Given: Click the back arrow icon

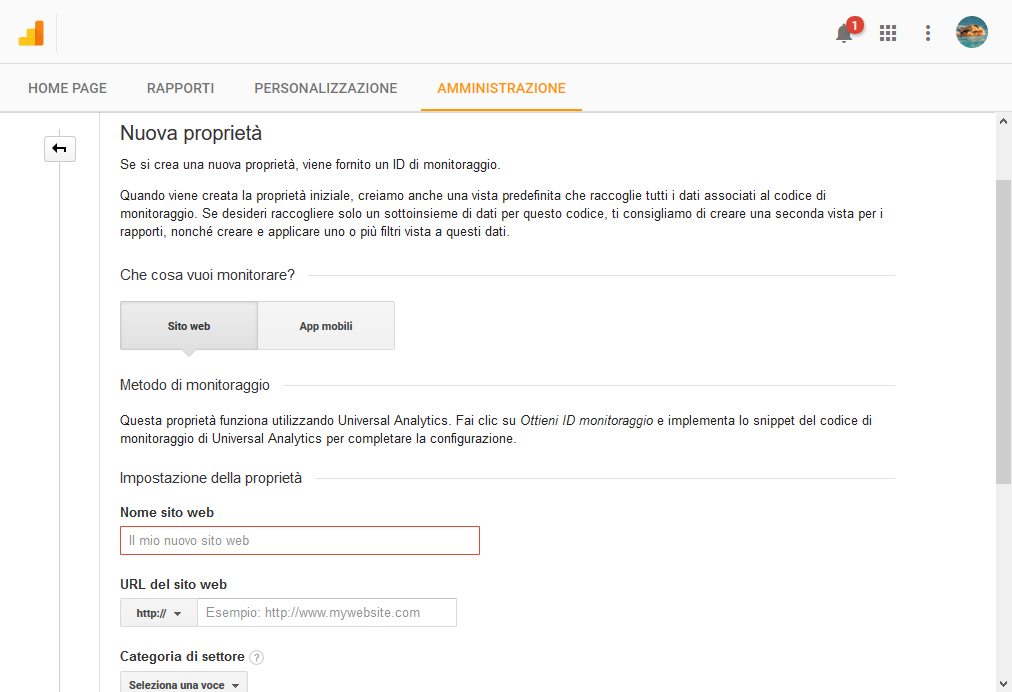Looking at the screenshot, I should click(59, 149).
